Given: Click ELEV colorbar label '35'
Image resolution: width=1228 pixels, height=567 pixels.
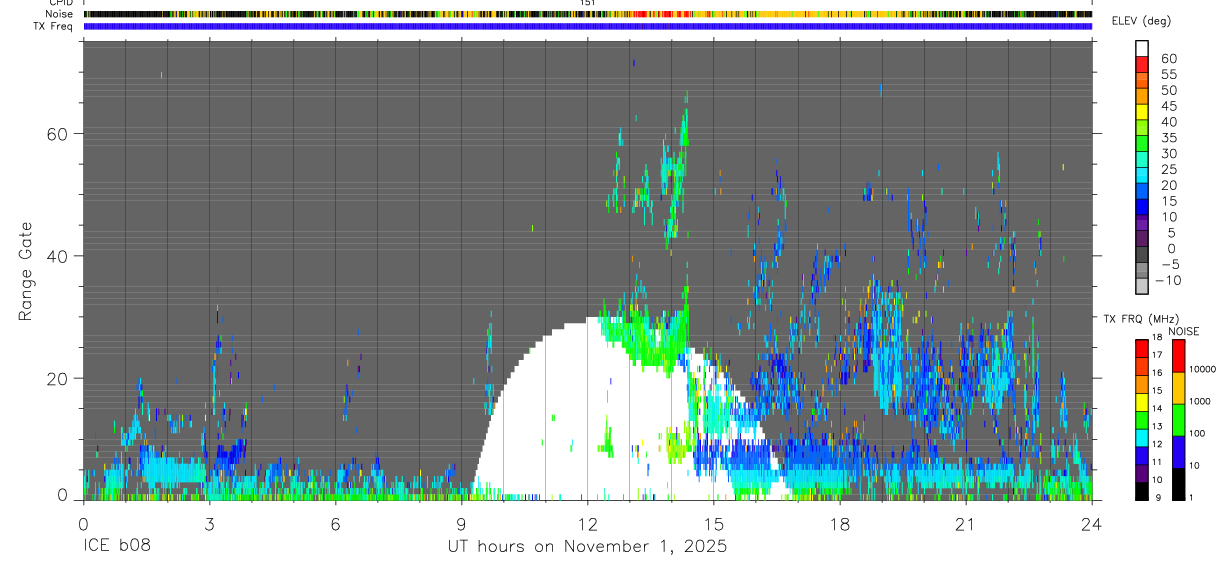Looking at the screenshot, I should (x=1168, y=138).
